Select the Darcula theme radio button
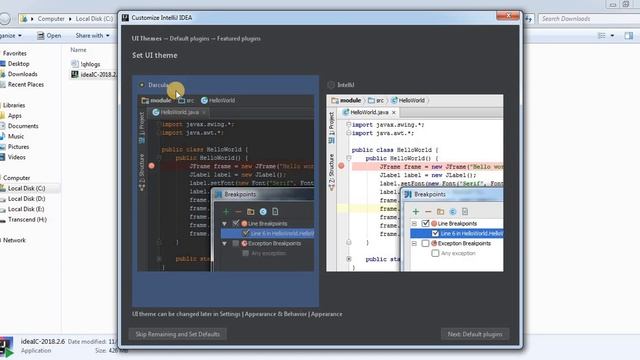The height and width of the screenshot is (360, 640). coord(142,85)
